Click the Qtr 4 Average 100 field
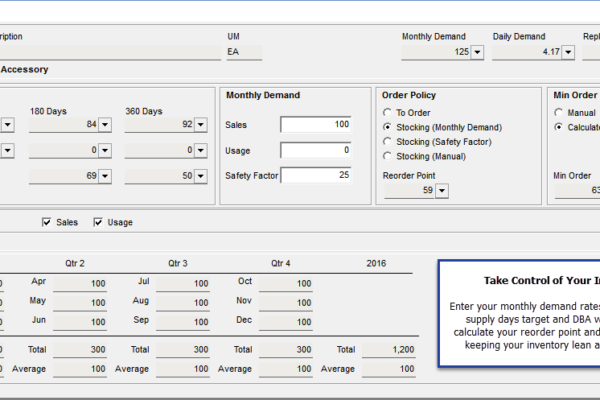600x400 pixels. (x=286, y=369)
